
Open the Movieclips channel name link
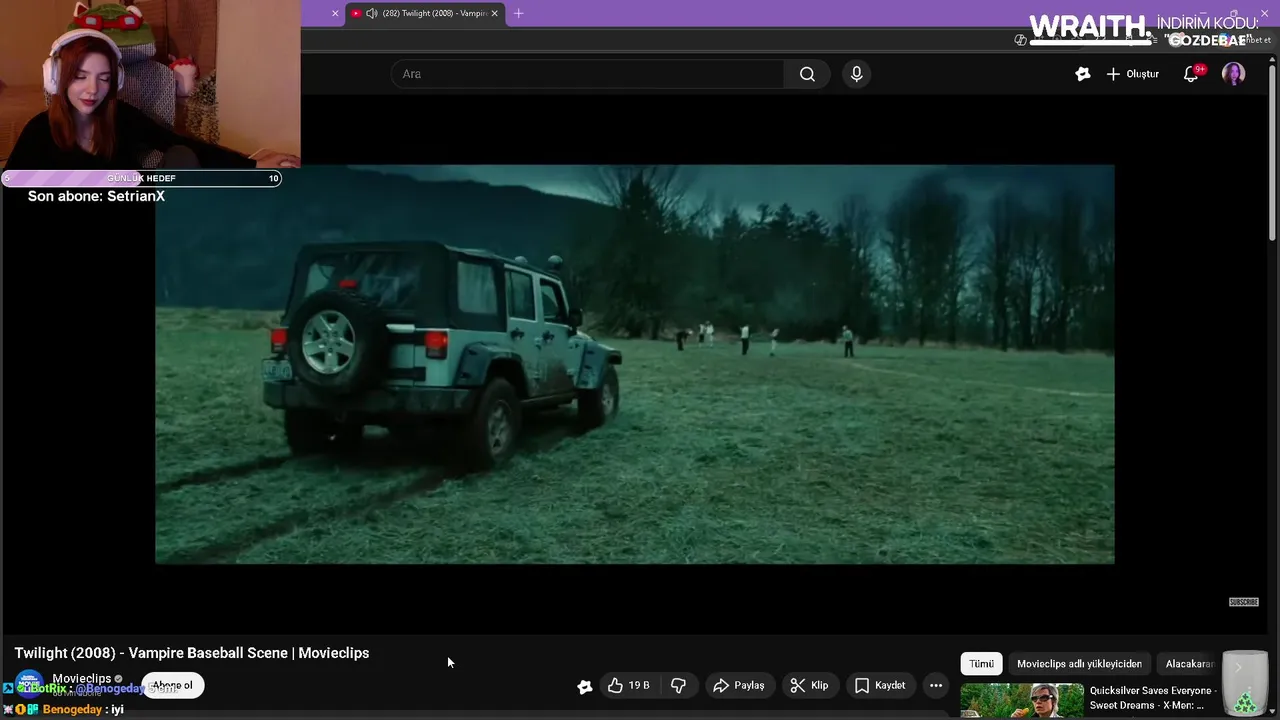point(82,678)
